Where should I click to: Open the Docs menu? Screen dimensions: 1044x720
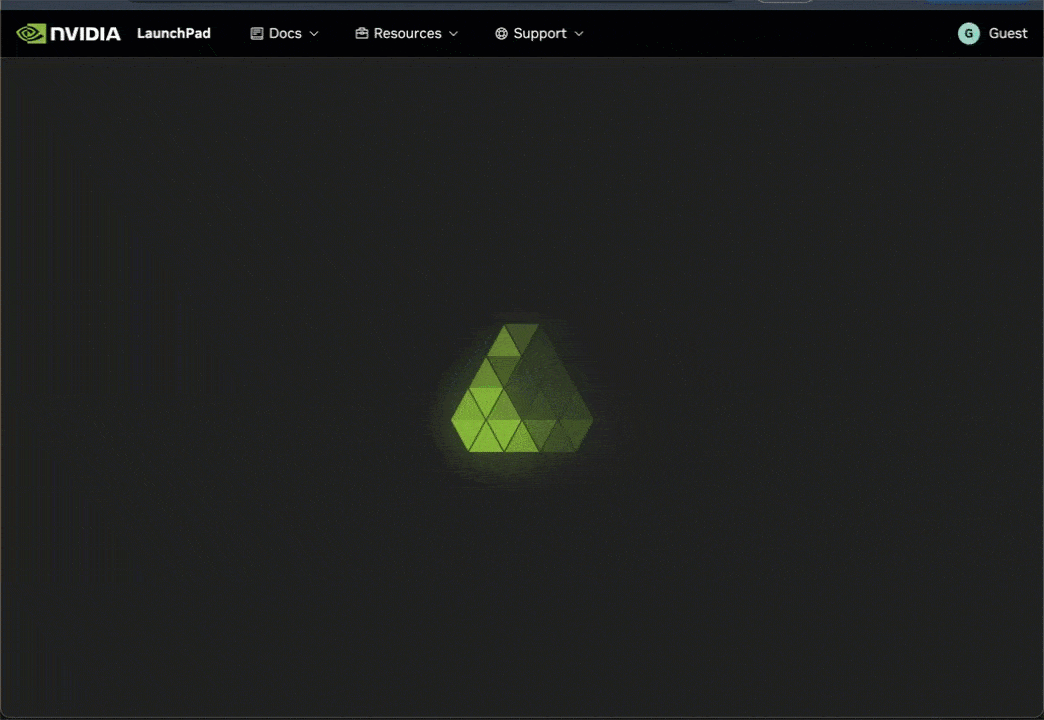pyautogui.click(x=284, y=33)
